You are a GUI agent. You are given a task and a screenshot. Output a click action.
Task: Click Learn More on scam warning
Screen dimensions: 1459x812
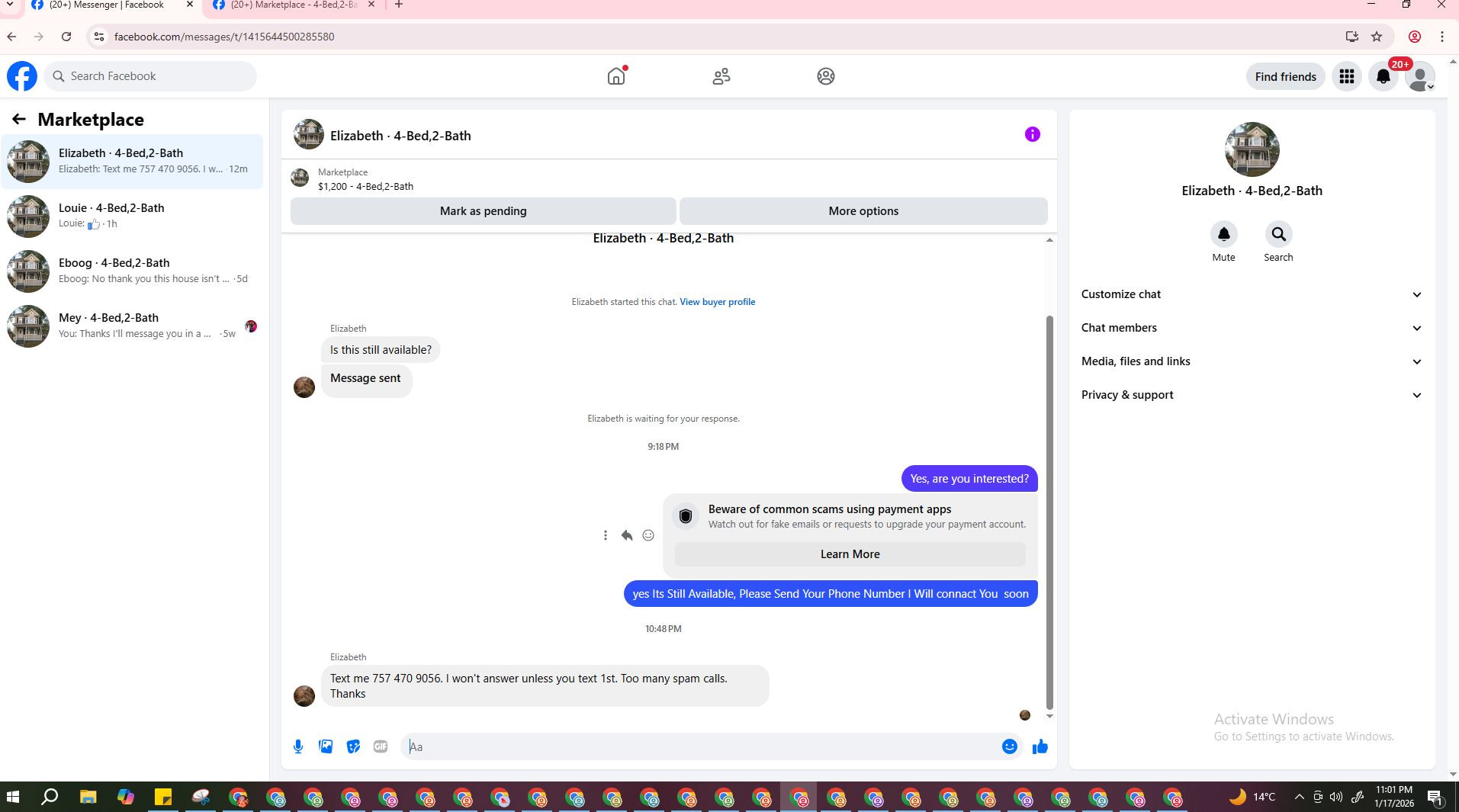pyautogui.click(x=850, y=554)
